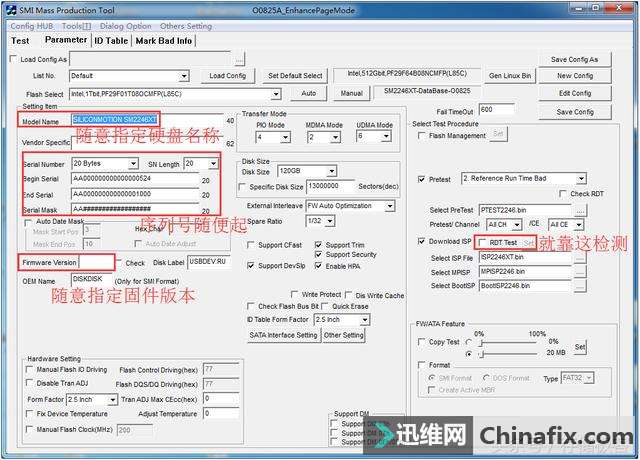Screen dimensions: 640x460
Task: Click the Auto button
Action: pos(309,93)
